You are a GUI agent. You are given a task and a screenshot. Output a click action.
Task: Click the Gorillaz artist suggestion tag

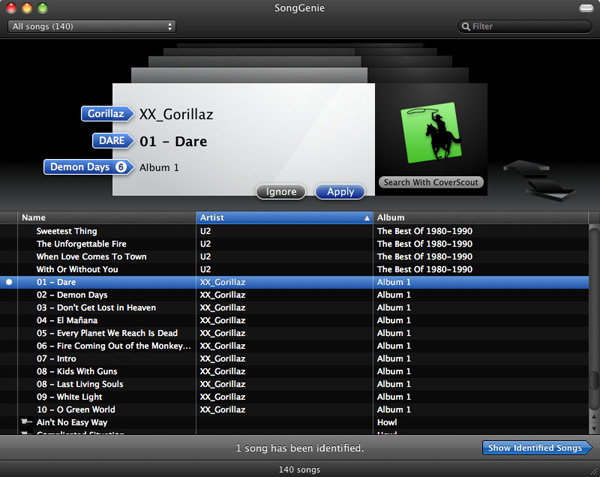point(108,114)
